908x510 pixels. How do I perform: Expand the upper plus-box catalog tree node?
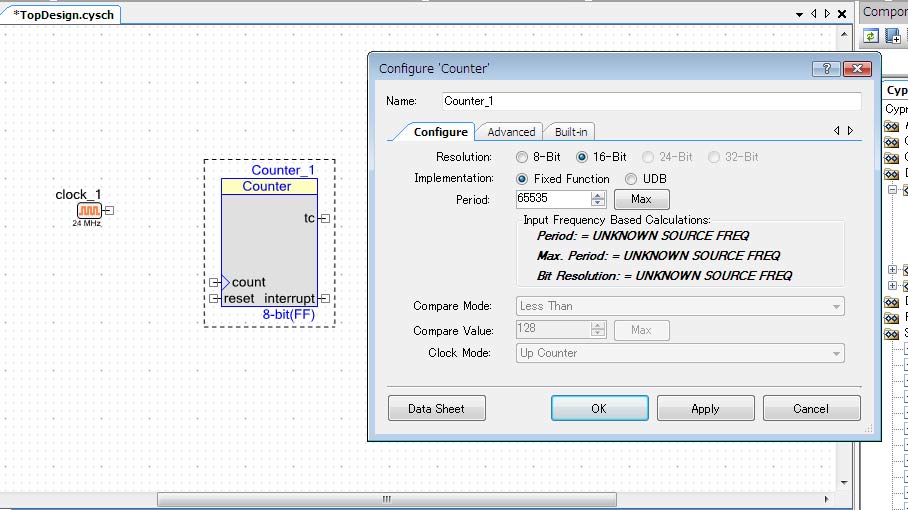pyautogui.click(x=892, y=269)
